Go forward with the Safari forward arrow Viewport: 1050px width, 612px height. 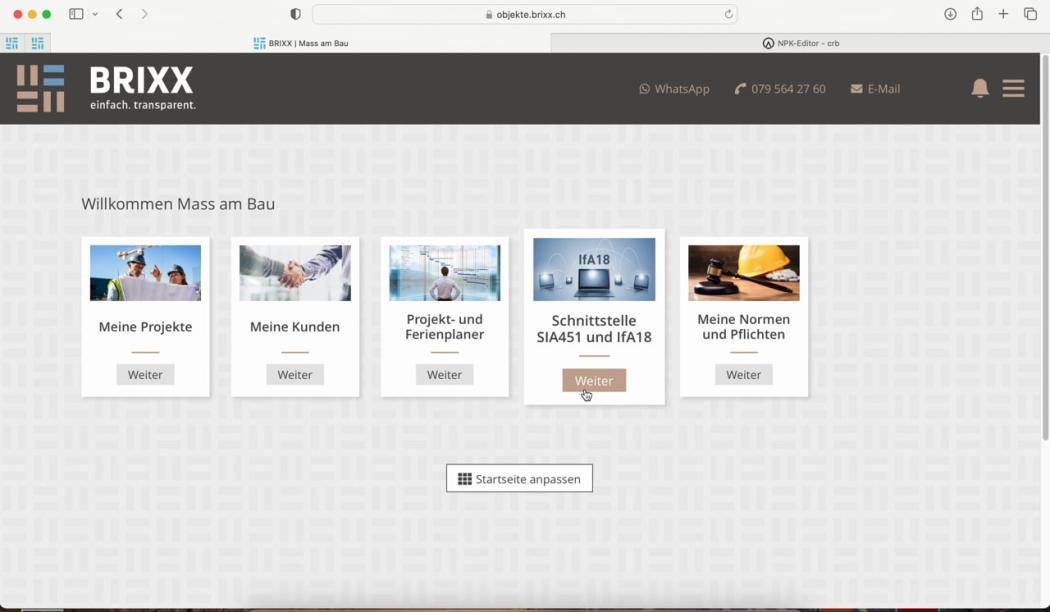click(x=144, y=14)
